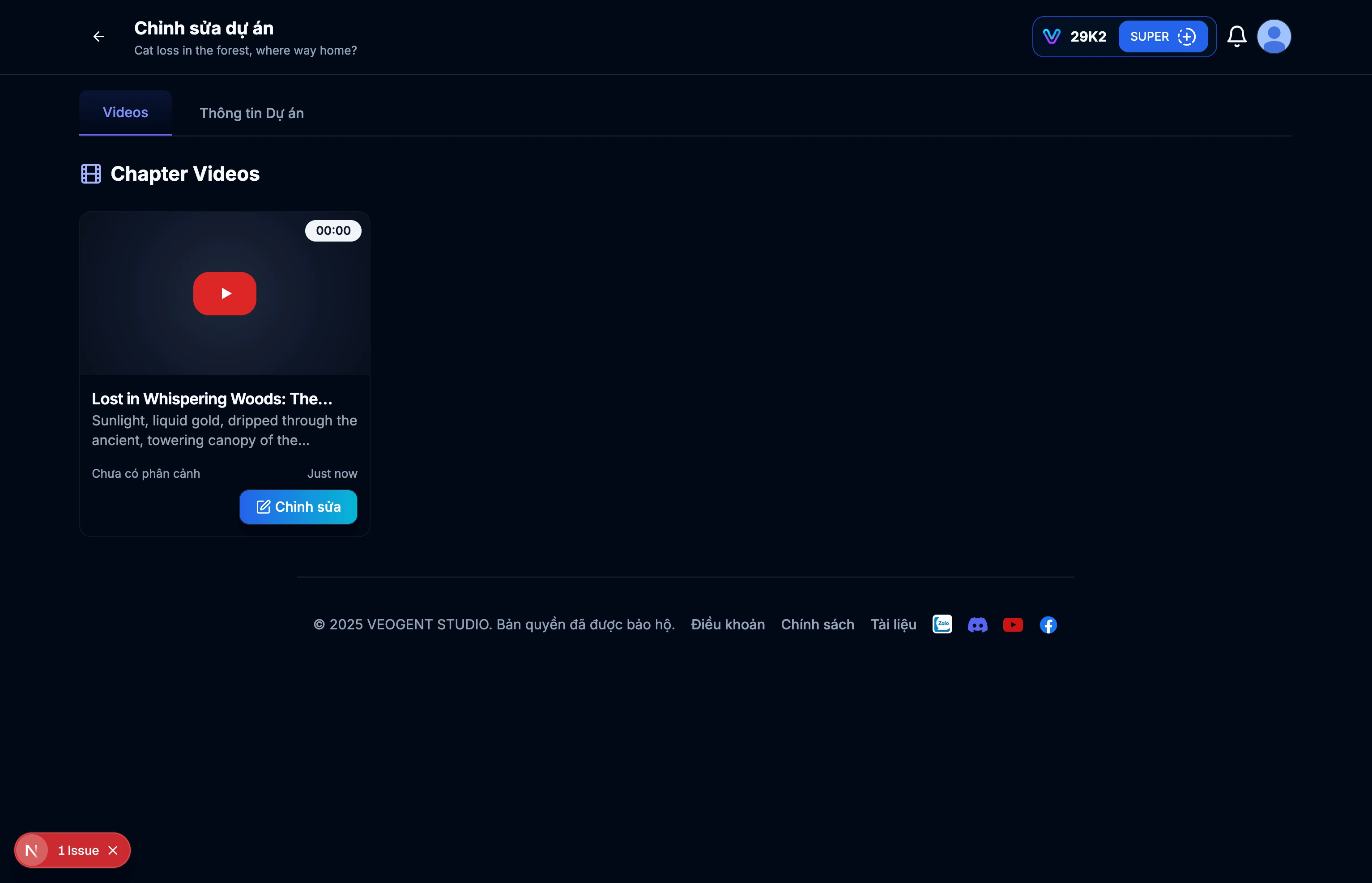Open the Chính sách policy link

tap(818, 624)
